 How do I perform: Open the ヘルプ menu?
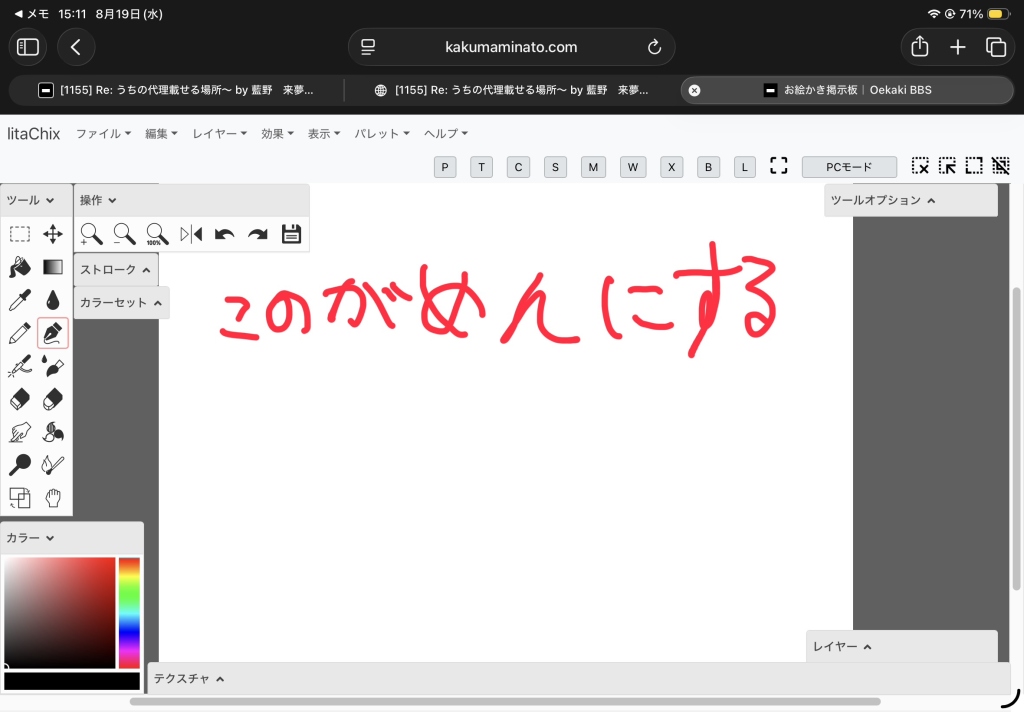[x=445, y=133]
